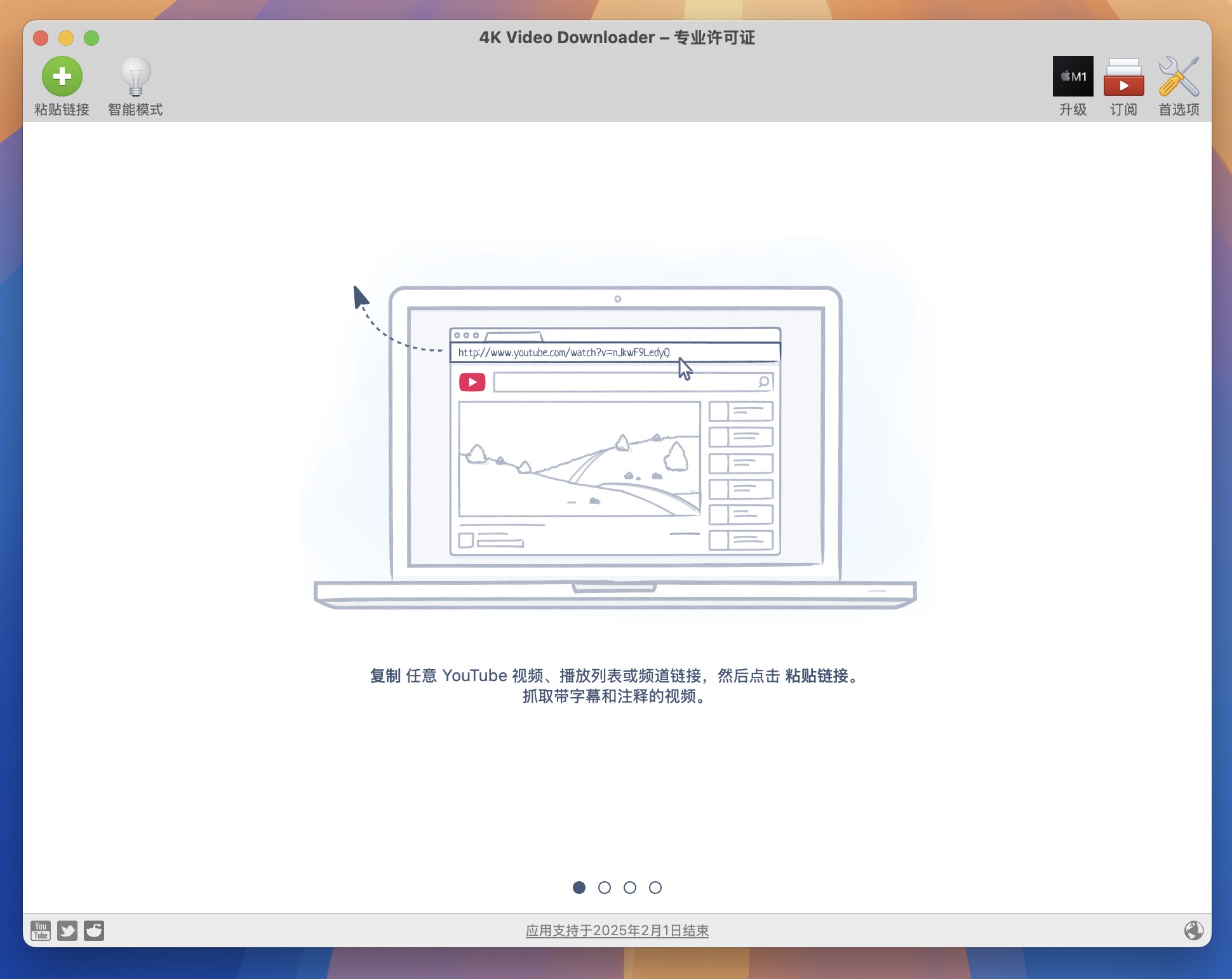
Task: Select the fourth carousel dot indicator
Action: [x=656, y=888]
